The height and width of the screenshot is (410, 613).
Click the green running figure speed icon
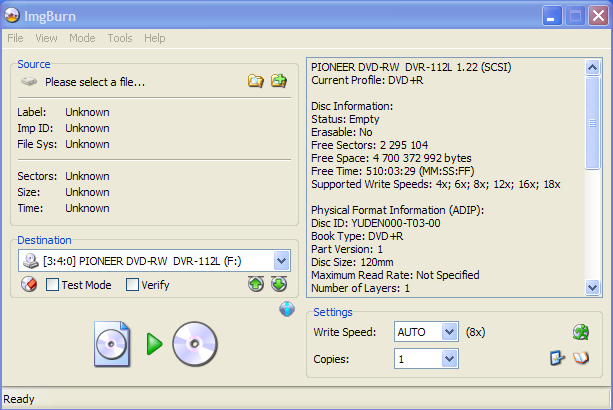coord(581,332)
